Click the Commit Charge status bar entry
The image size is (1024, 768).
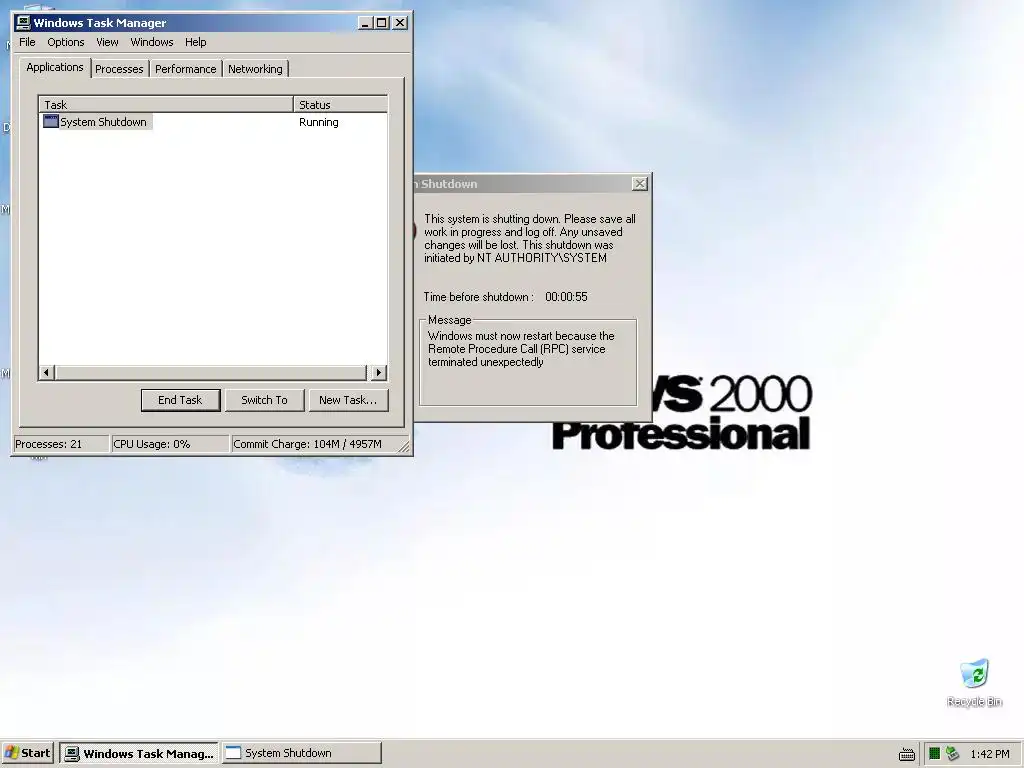[x=315, y=444]
